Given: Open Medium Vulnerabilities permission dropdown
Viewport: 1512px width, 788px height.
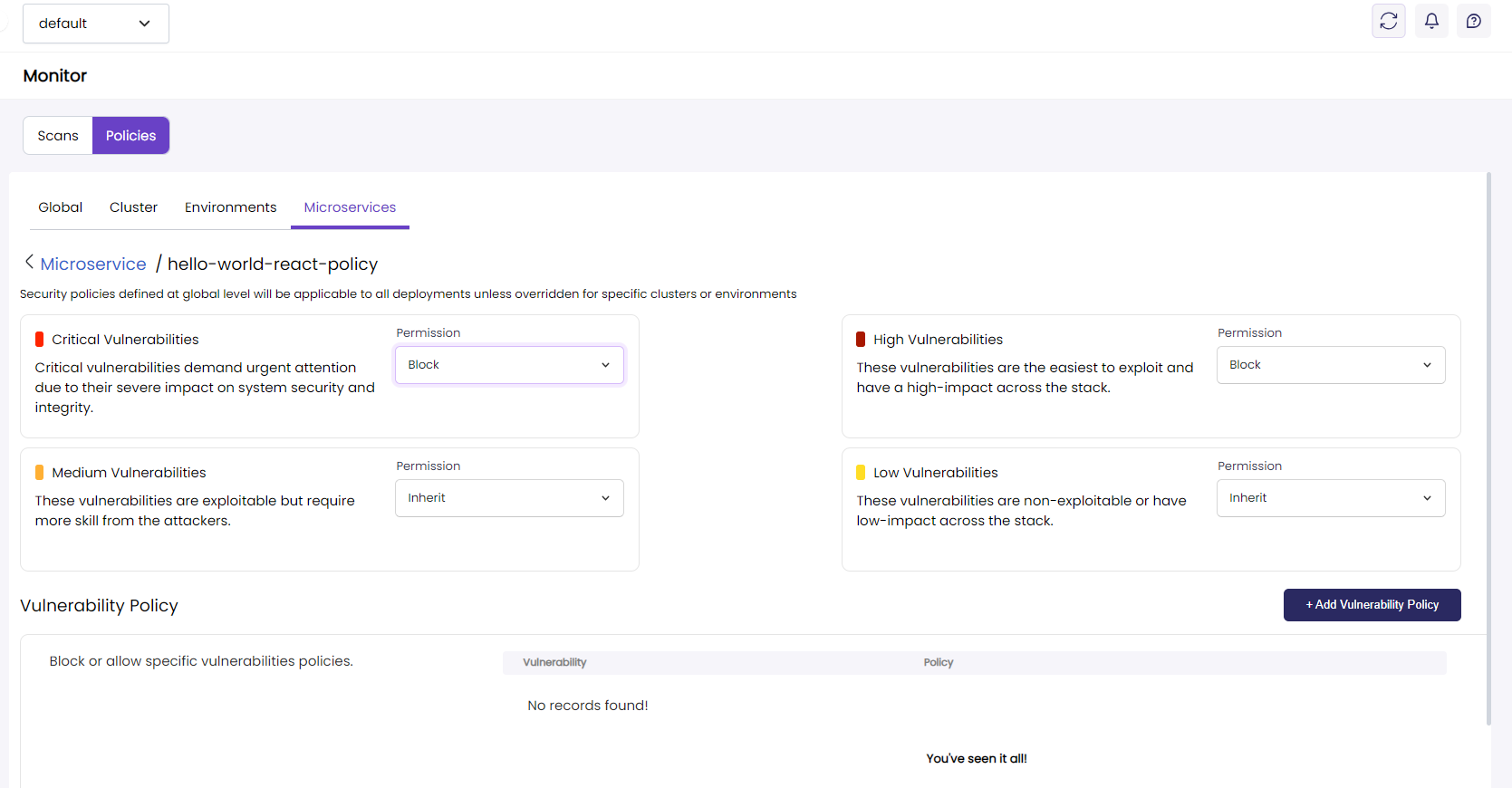Looking at the screenshot, I should [x=509, y=498].
